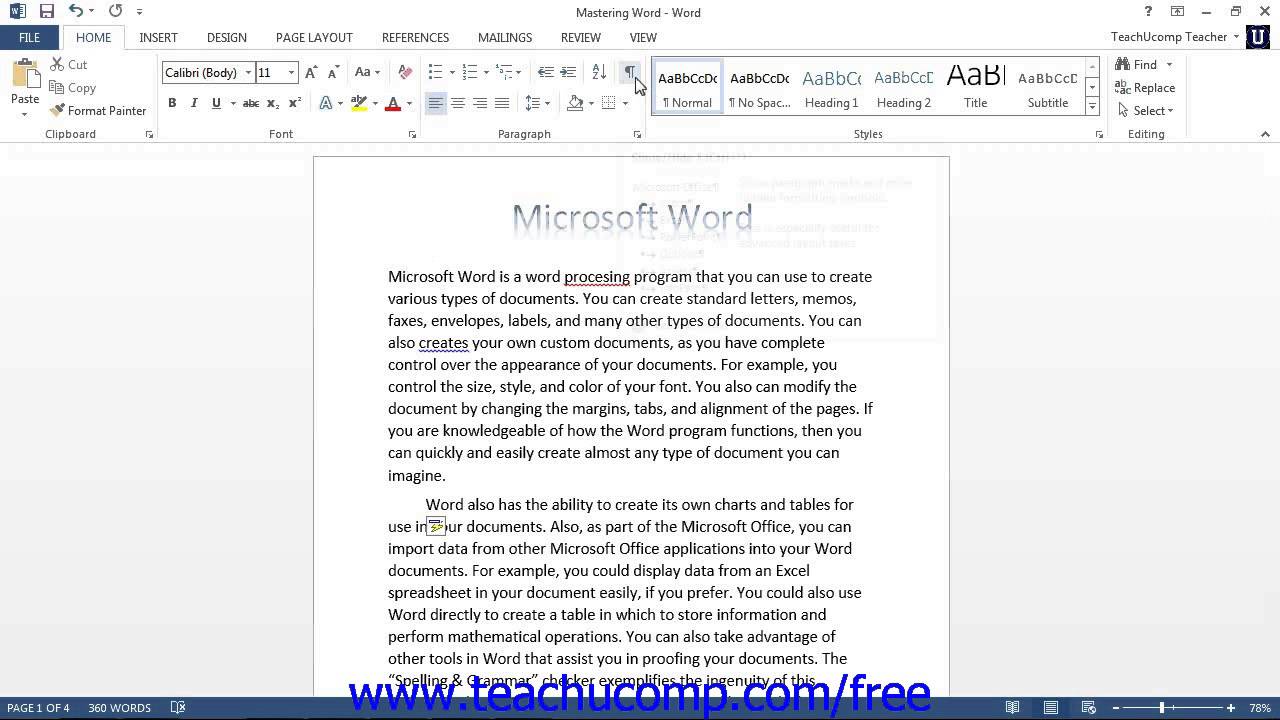Open Paragraph dialog box launcher

point(637,134)
